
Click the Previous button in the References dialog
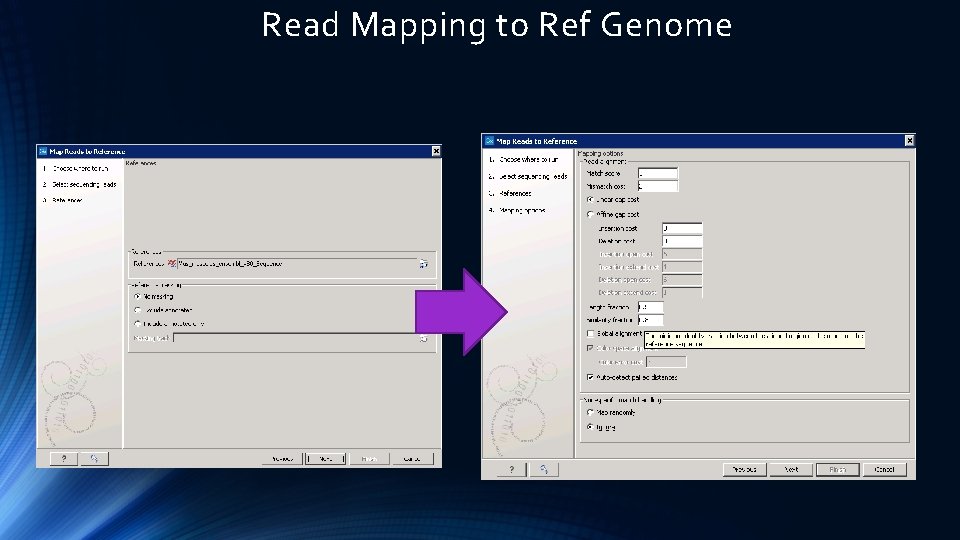coord(282,459)
